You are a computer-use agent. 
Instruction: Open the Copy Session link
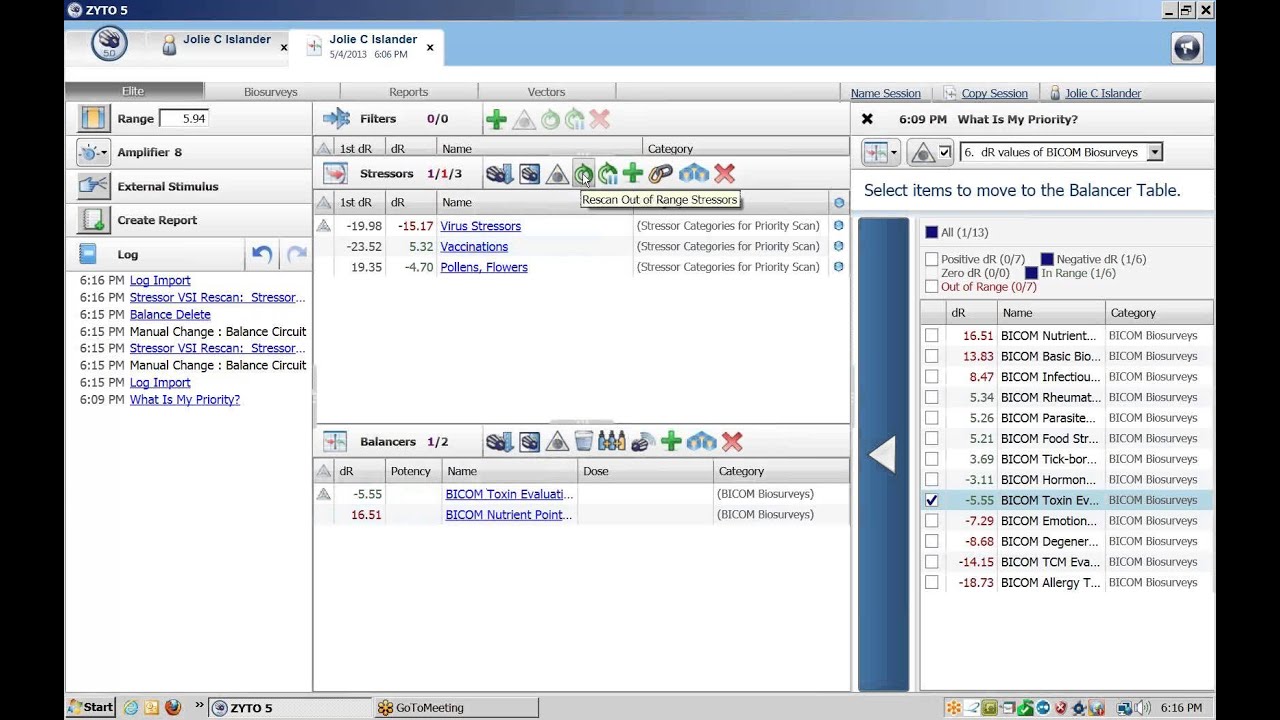pyautogui.click(x=994, y=93)
